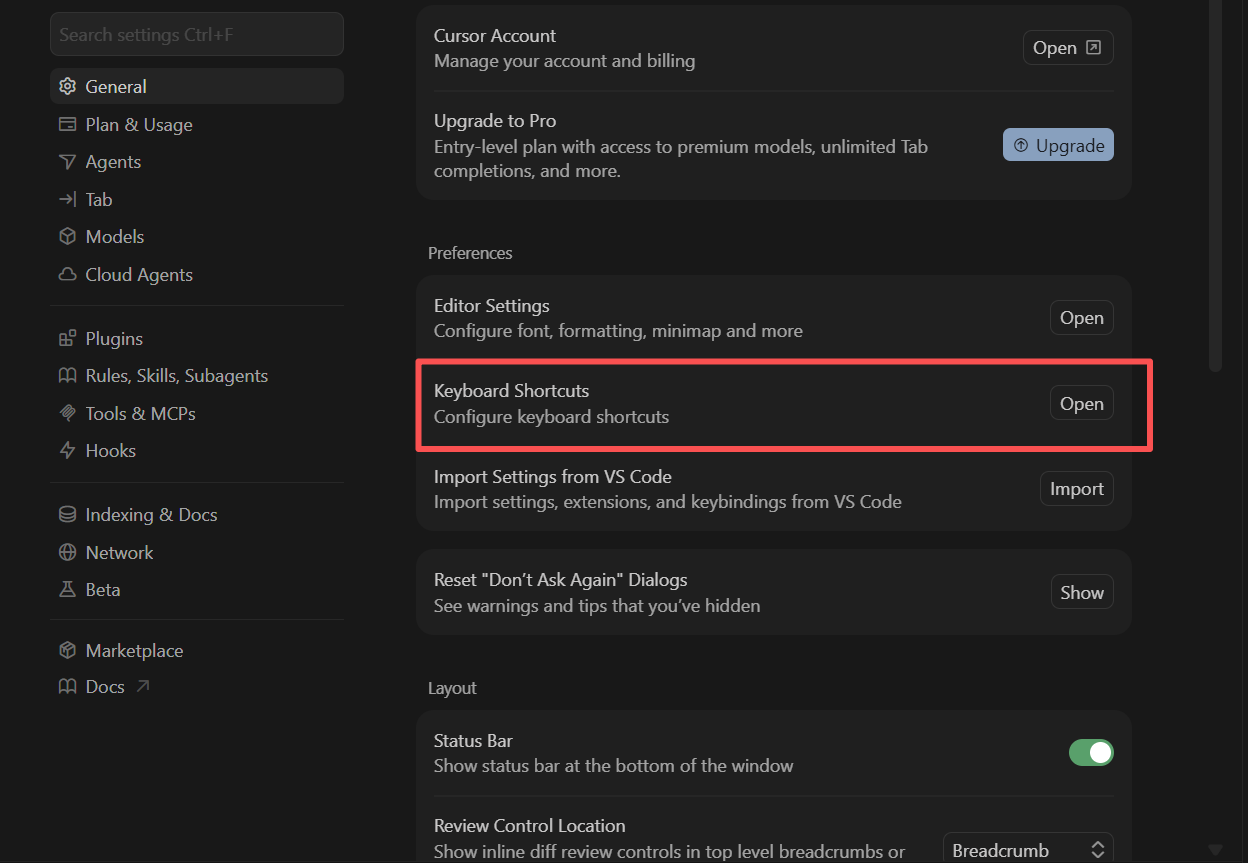Viewport: 1248px width, 863px height.
Task: Show hidden Don't Ask Again dialogs
Action: tap(1082, 592)
